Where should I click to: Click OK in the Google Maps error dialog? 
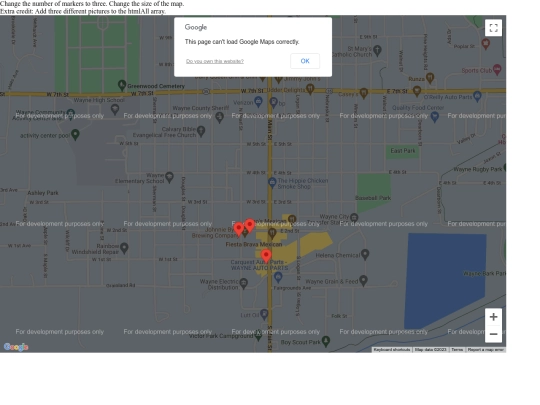point(305,61)
